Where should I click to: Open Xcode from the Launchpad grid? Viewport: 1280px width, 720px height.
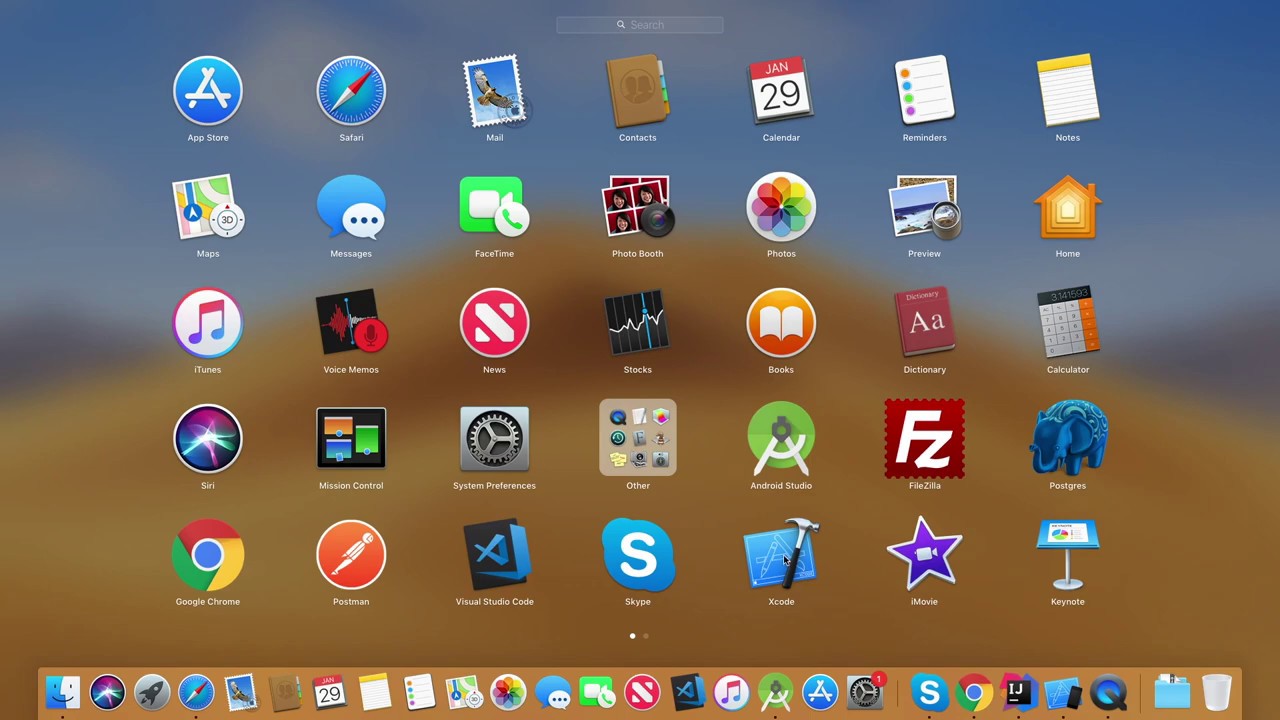point(781,556)
